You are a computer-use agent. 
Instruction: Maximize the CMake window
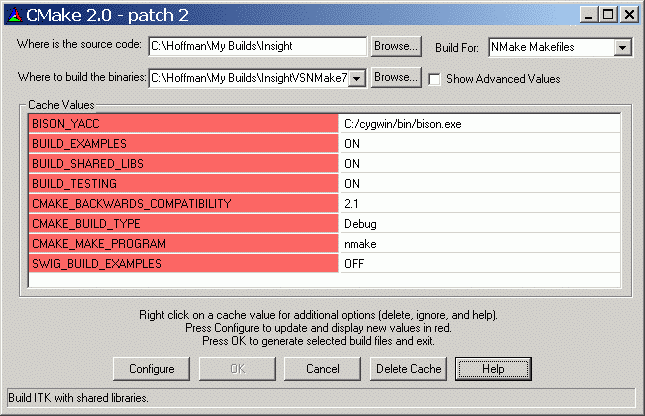[x=608, y=15]
